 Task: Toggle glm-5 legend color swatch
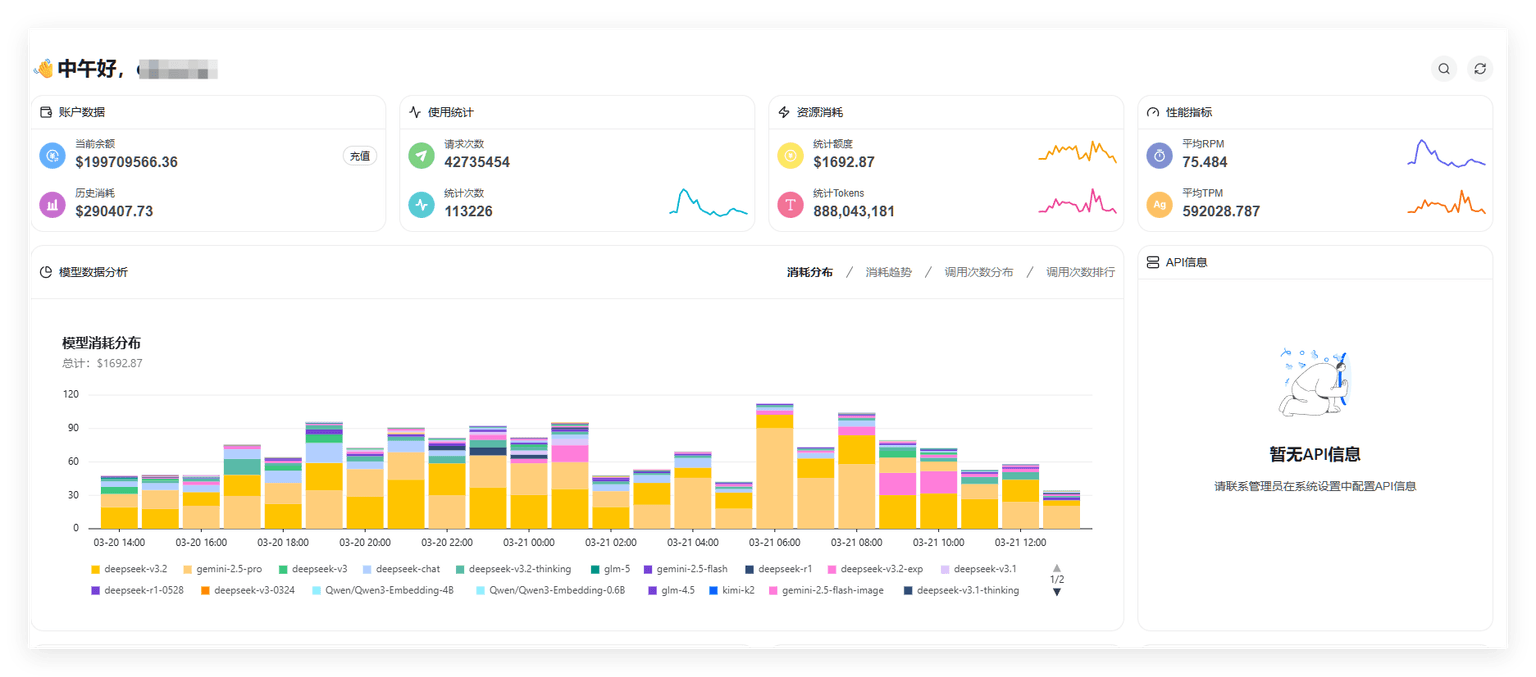[x=594, y=569]
